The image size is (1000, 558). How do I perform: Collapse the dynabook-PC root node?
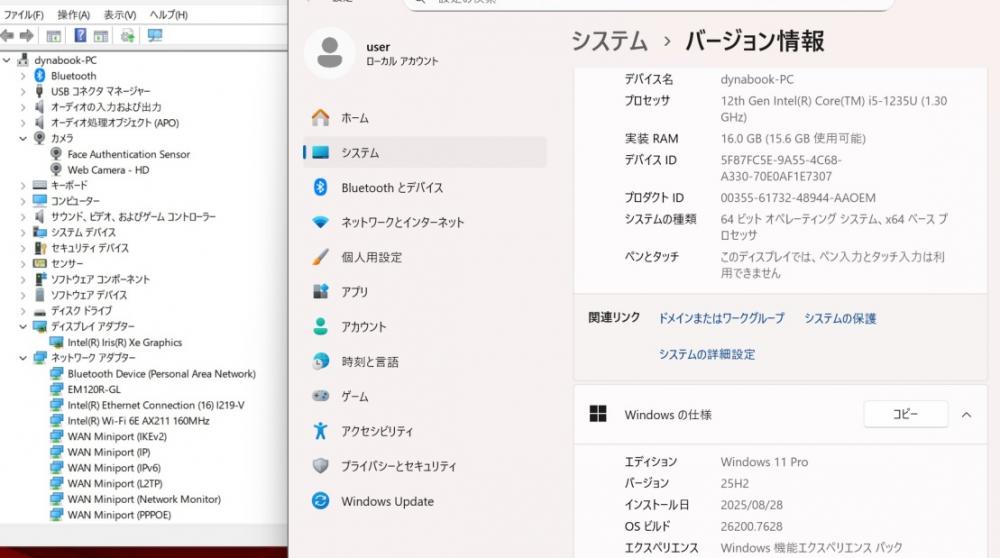pos(7,60)
